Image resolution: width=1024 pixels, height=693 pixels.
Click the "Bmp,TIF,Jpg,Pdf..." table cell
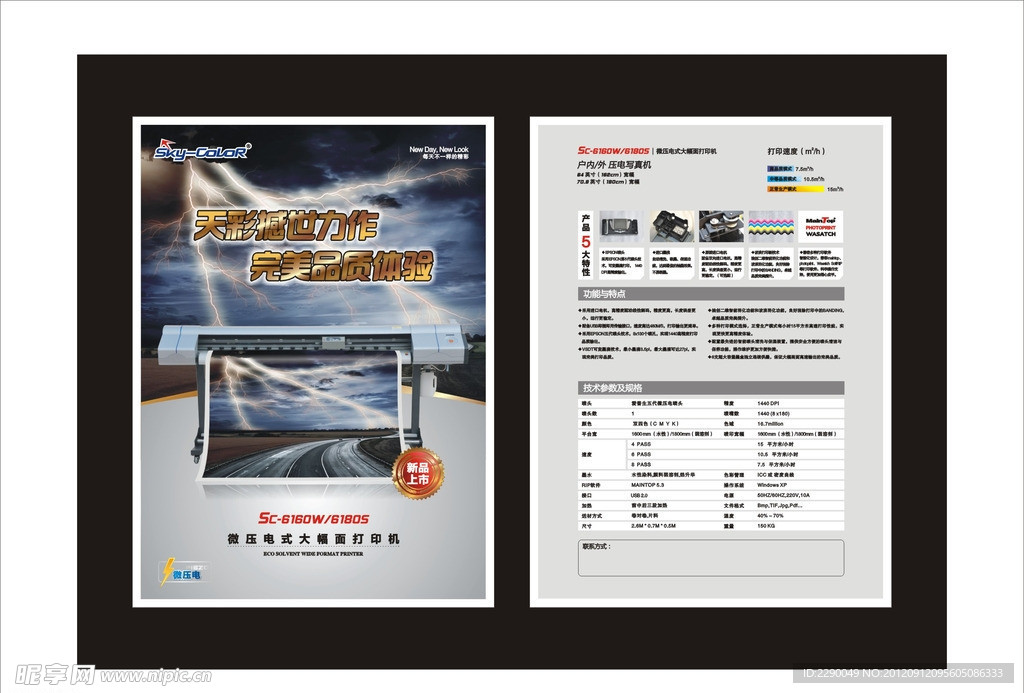780,506
